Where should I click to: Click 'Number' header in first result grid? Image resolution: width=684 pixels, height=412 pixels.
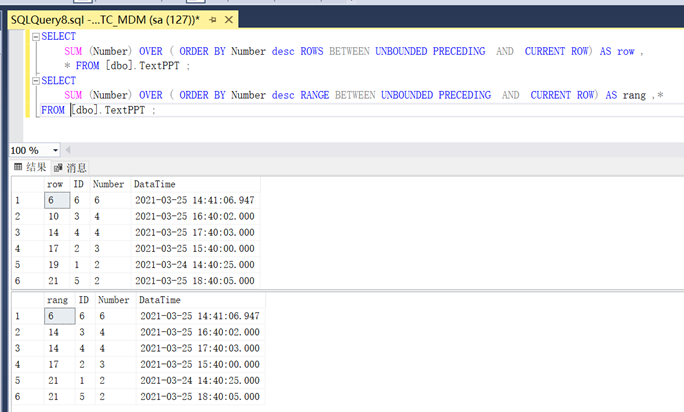click(110, 184)
